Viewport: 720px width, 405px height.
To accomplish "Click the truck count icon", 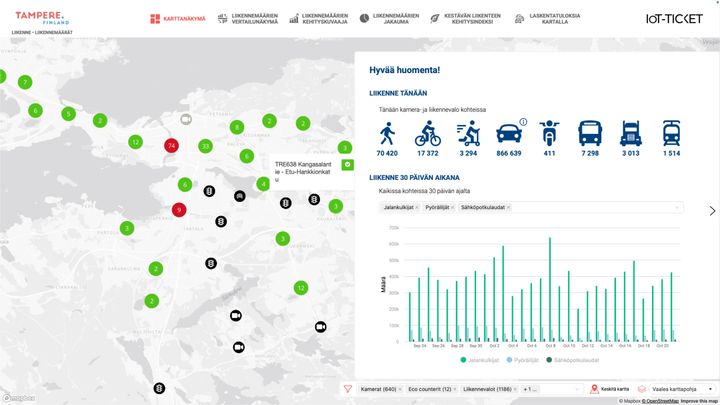I will pyautogui.click(x=631, y=134).
